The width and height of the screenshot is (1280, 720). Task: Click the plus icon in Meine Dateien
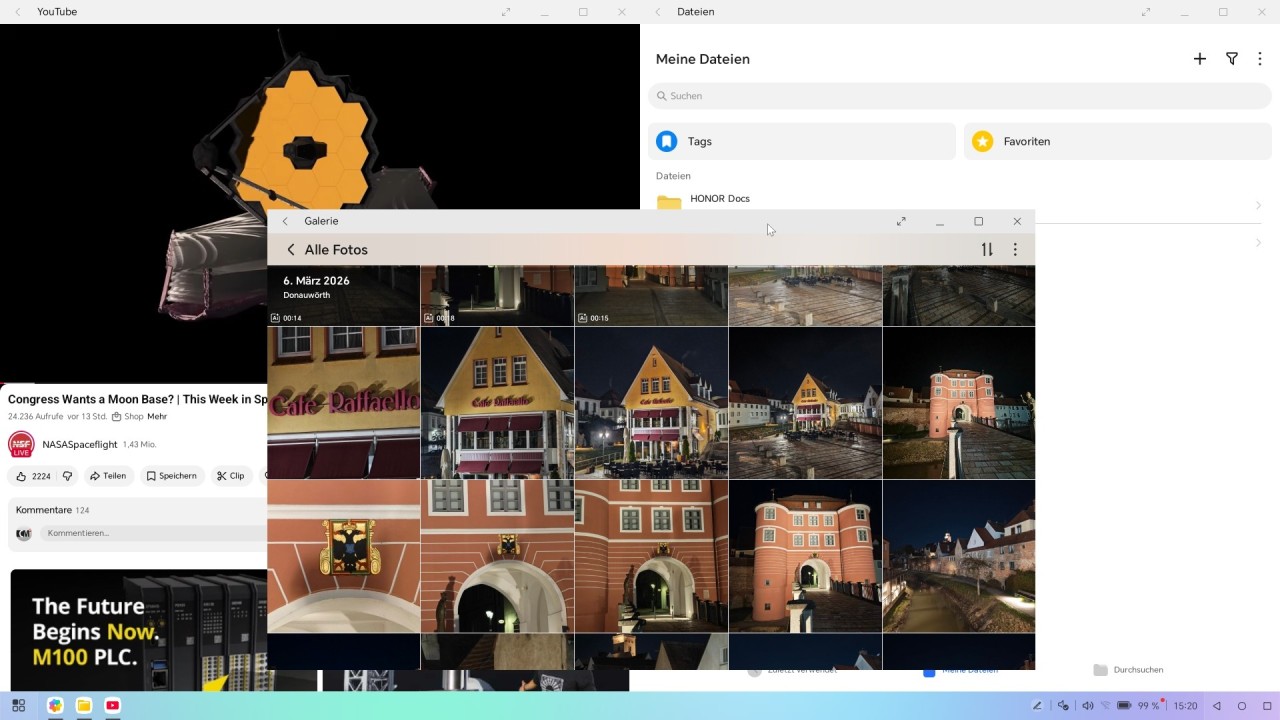click(x=1200, y=59)
